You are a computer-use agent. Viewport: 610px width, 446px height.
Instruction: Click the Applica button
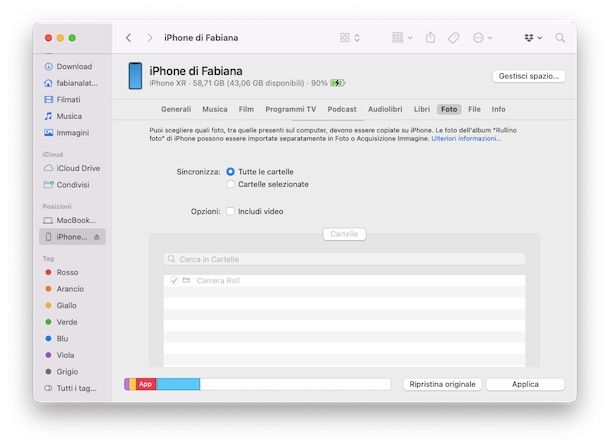(525, 384)
